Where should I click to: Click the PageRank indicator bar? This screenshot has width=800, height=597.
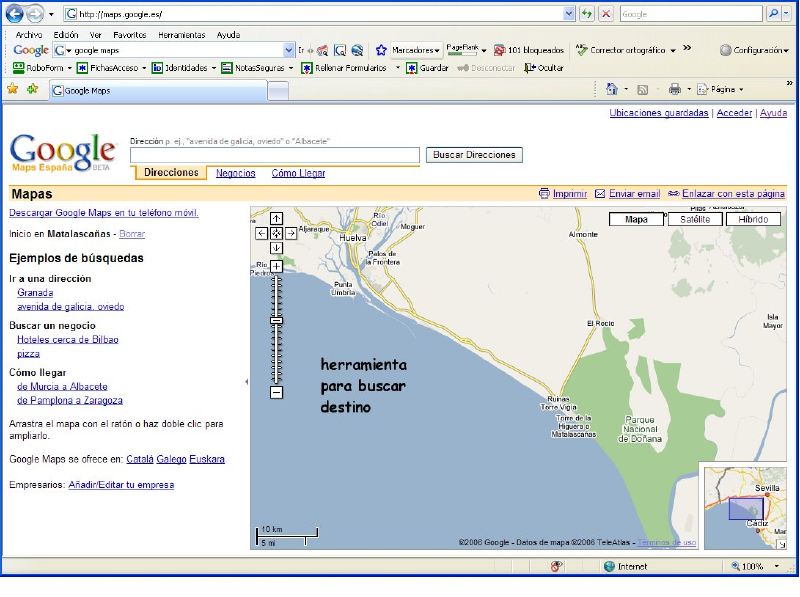[462, 50]
